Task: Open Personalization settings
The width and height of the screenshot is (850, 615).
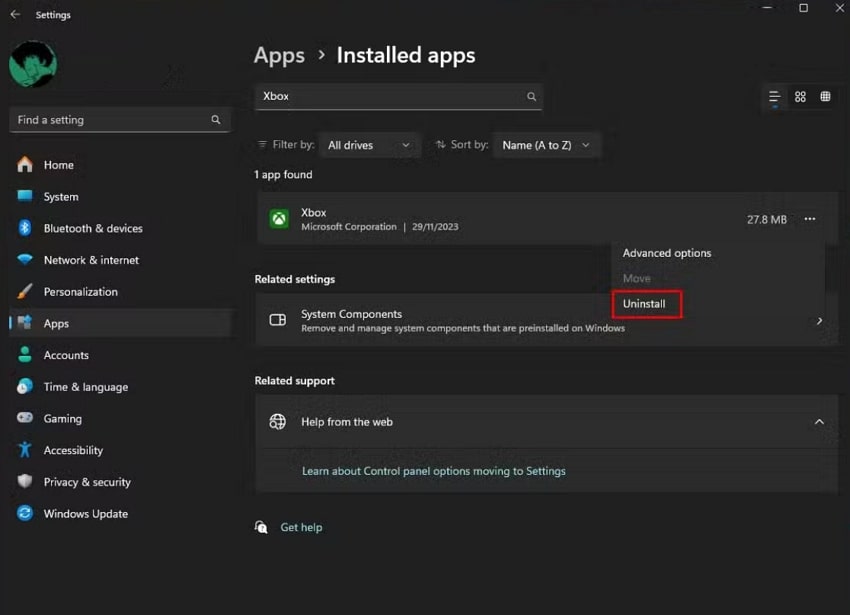Action: click(x=121, y=292)
